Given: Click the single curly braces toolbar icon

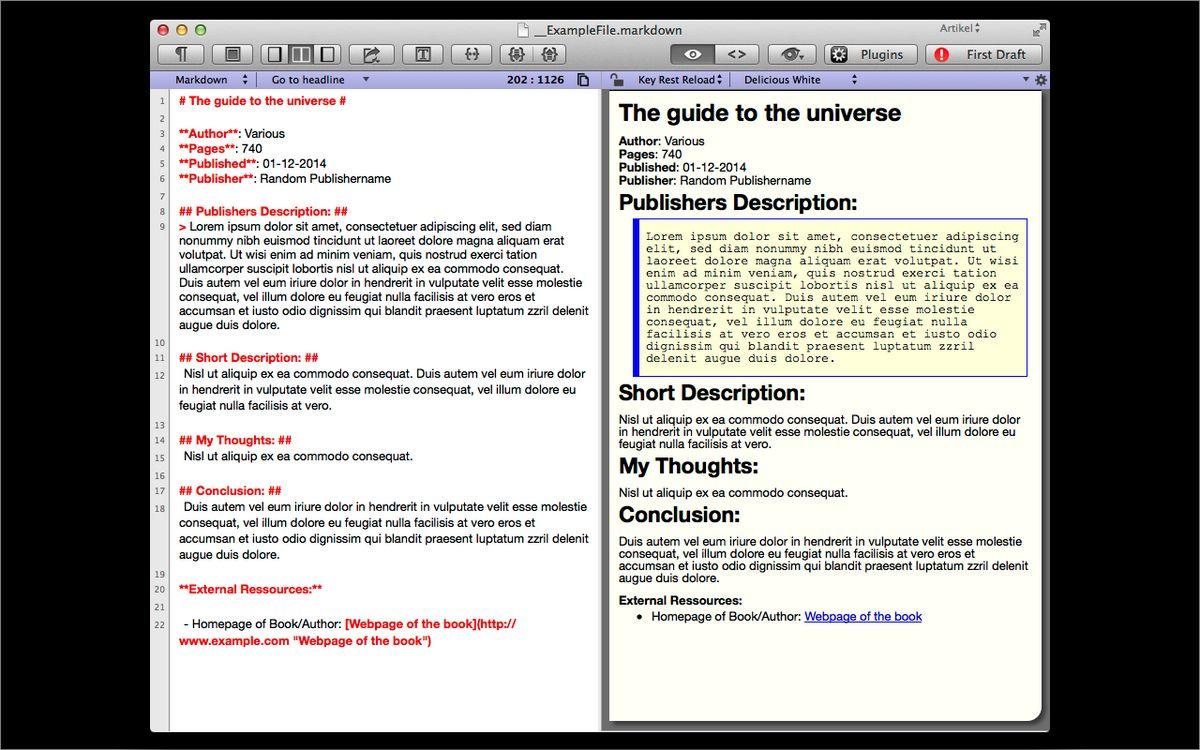Looking at the screenshot, I should (x=472, y=55).
